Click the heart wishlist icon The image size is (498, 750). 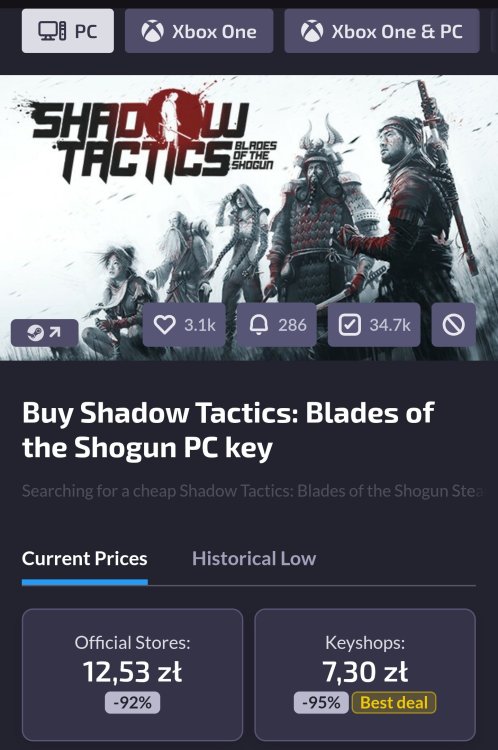click(164, 325)
